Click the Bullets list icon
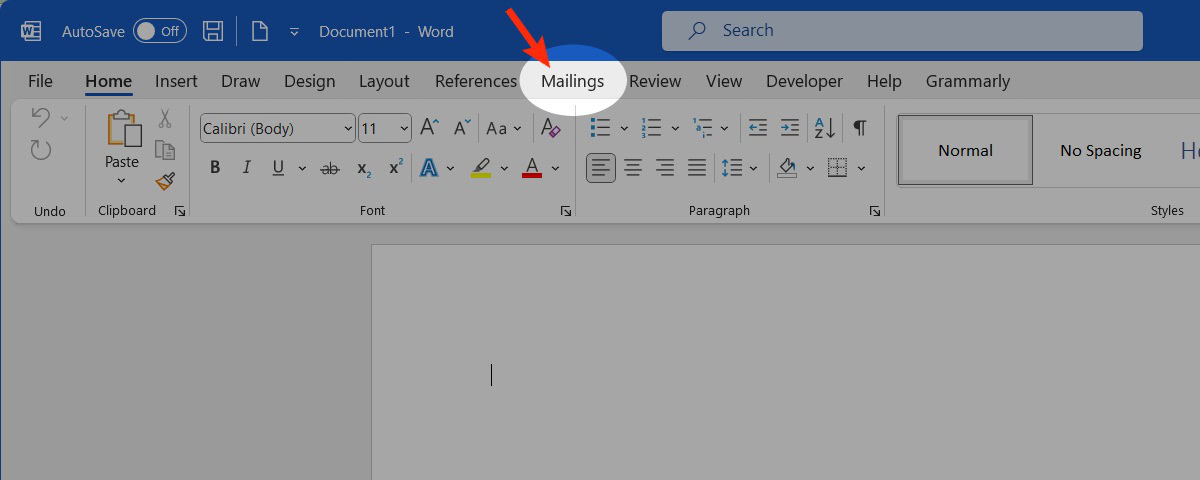1200x480 pixels. click(x=601, y=128)
